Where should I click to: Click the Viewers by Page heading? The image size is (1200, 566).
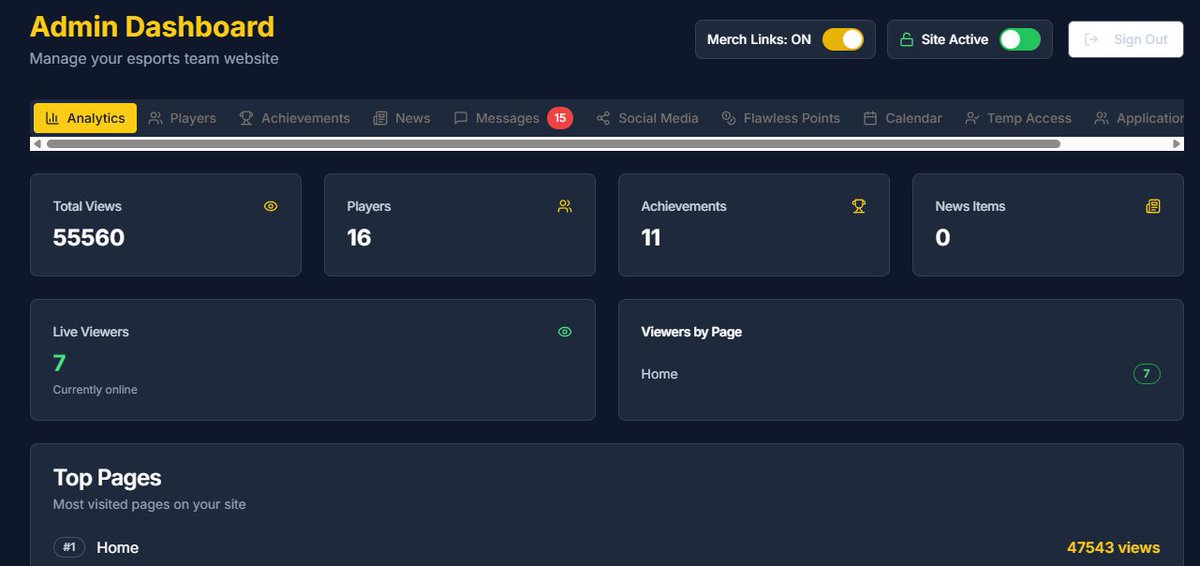pyautogui.click(x=692, y=331)
